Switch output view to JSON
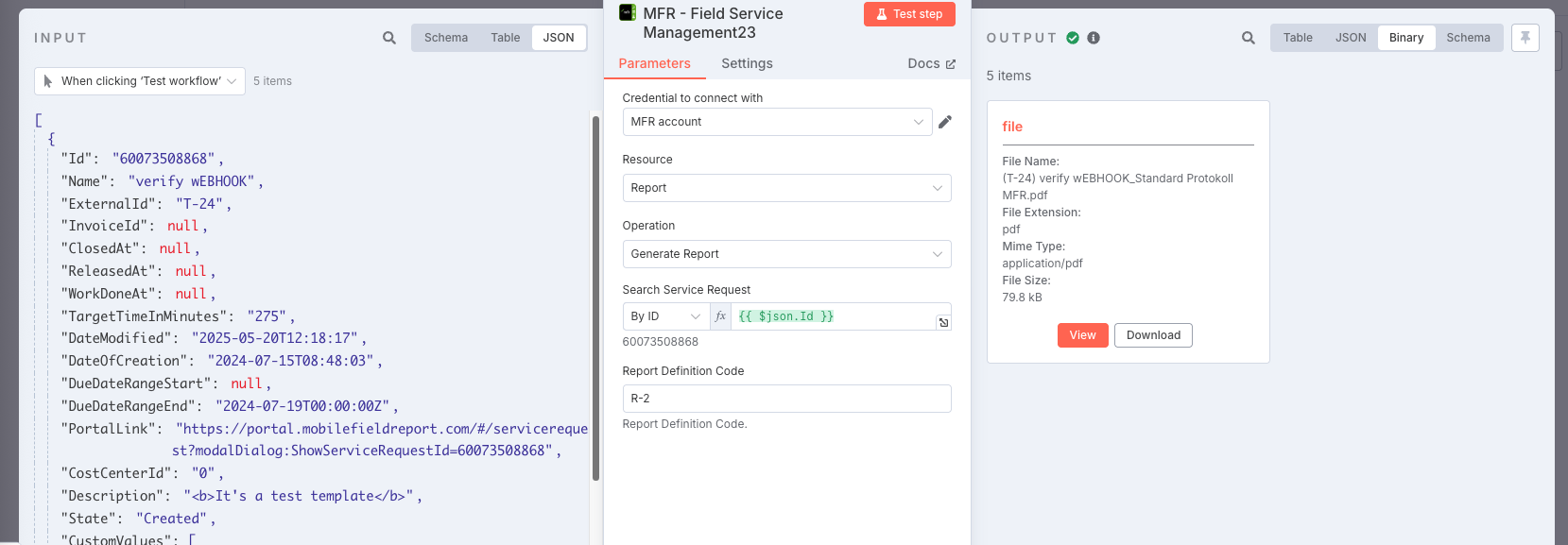1568x545 pixels. pyautogui.click(x=1351, y=38)
